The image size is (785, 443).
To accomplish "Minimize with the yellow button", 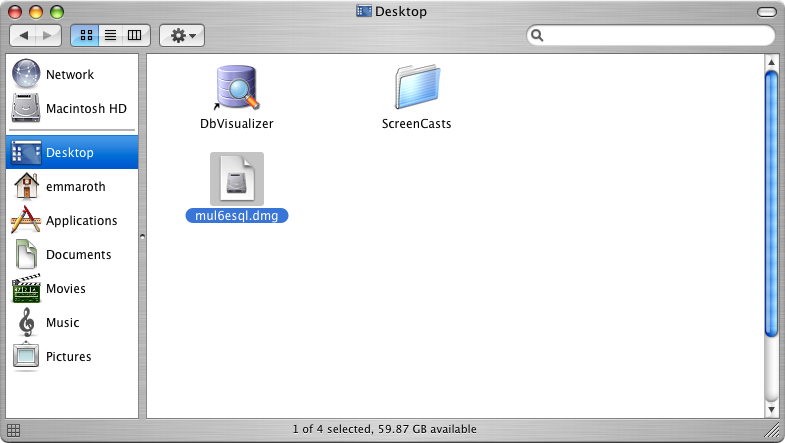I will click(x=36, y=12).
